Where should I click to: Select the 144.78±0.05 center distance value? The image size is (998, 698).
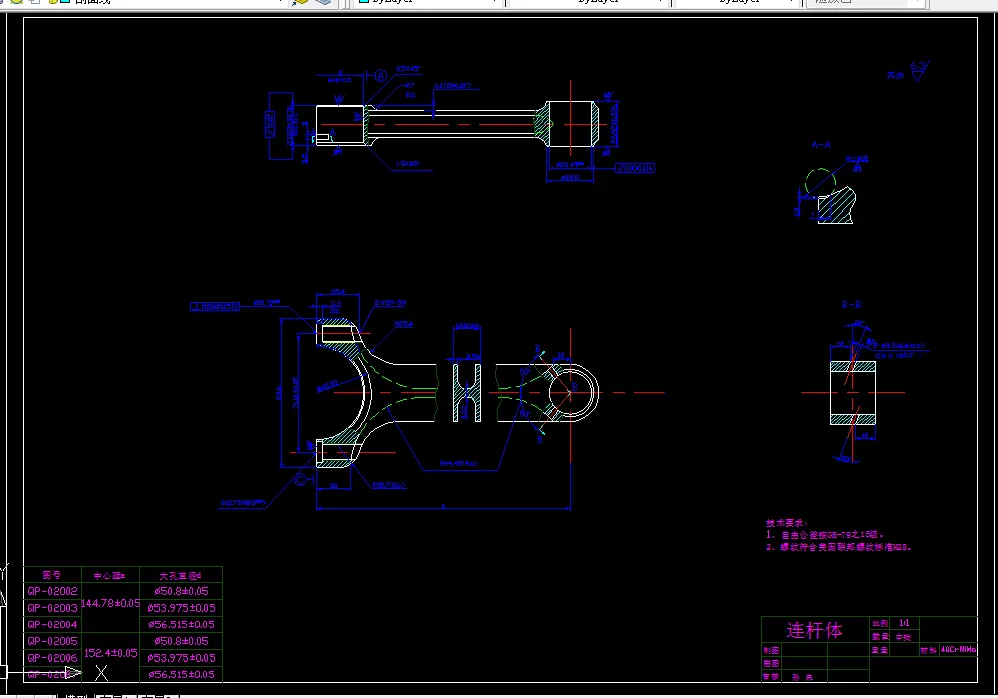click(x=111, y=603)
